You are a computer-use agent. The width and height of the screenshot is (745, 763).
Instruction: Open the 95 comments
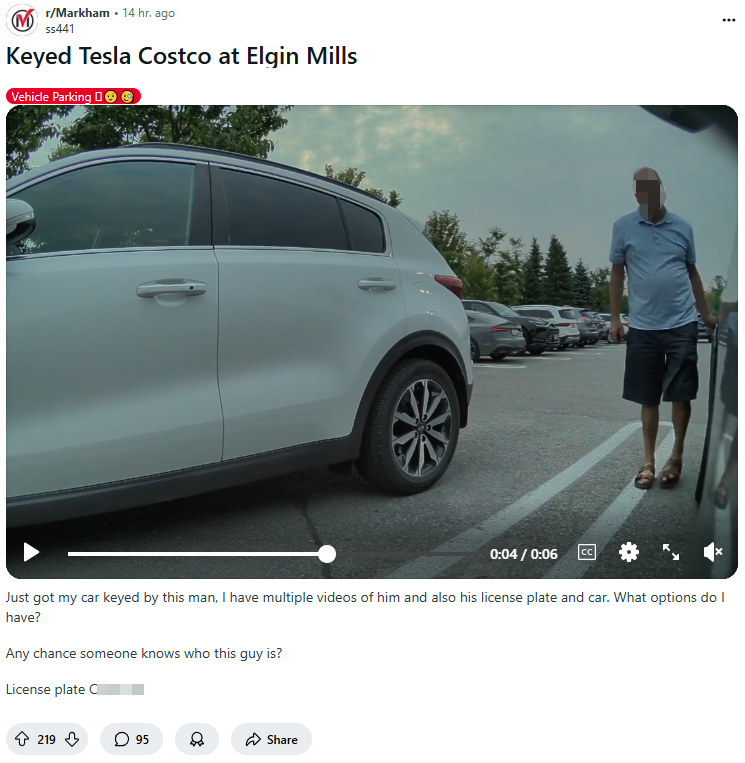tap(131, 739)
